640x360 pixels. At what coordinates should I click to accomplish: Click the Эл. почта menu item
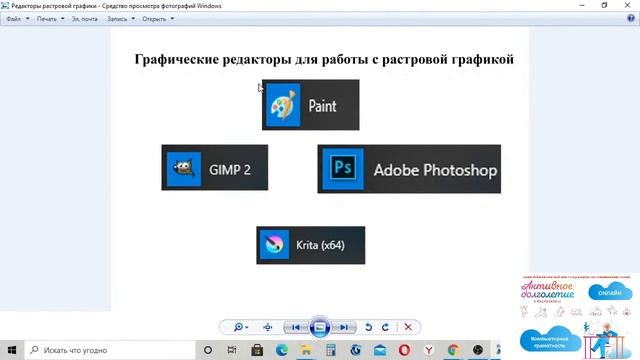pyautogui.click(x=84, y=19)
